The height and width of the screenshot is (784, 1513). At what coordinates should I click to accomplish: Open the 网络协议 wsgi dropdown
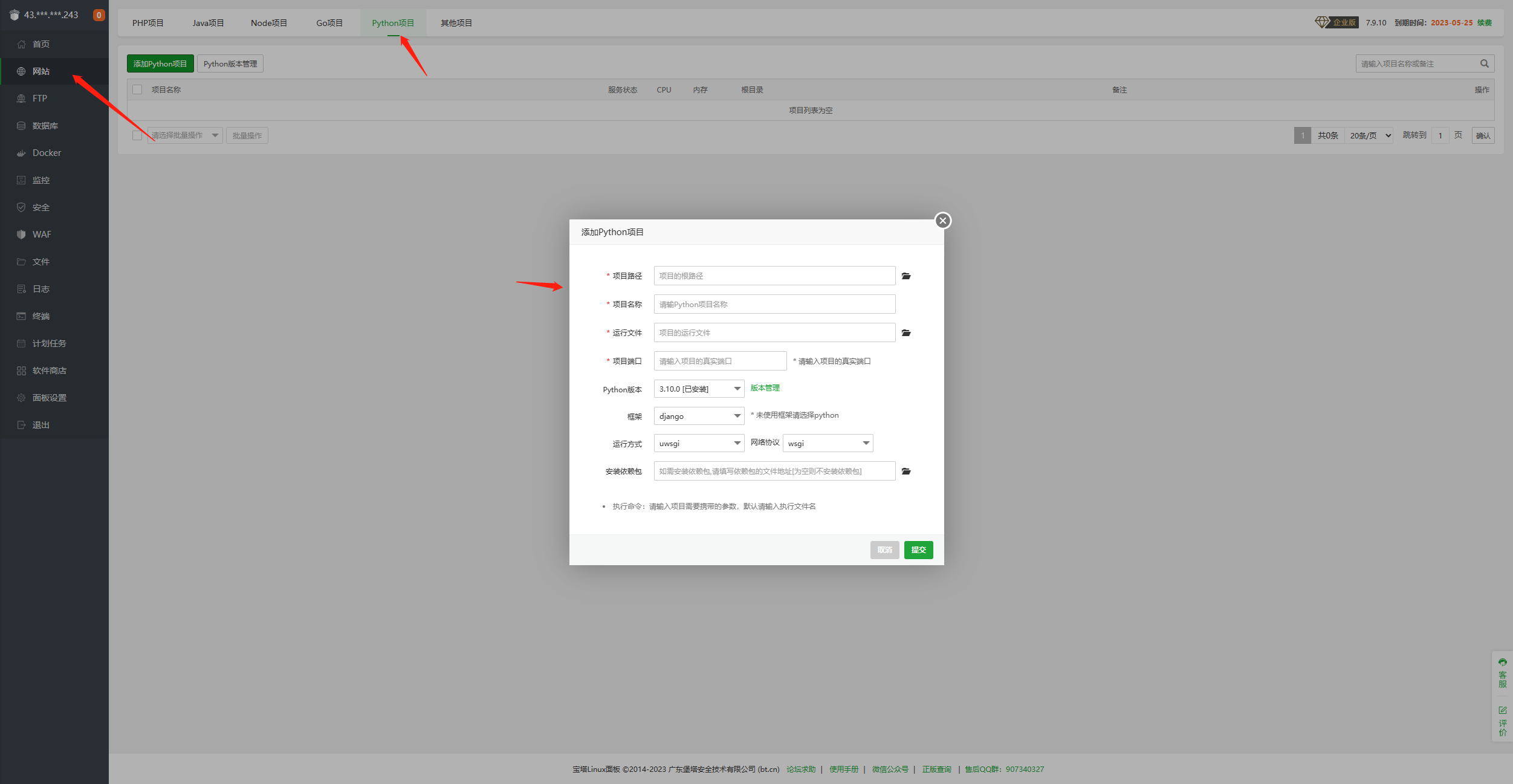[828, 443]
